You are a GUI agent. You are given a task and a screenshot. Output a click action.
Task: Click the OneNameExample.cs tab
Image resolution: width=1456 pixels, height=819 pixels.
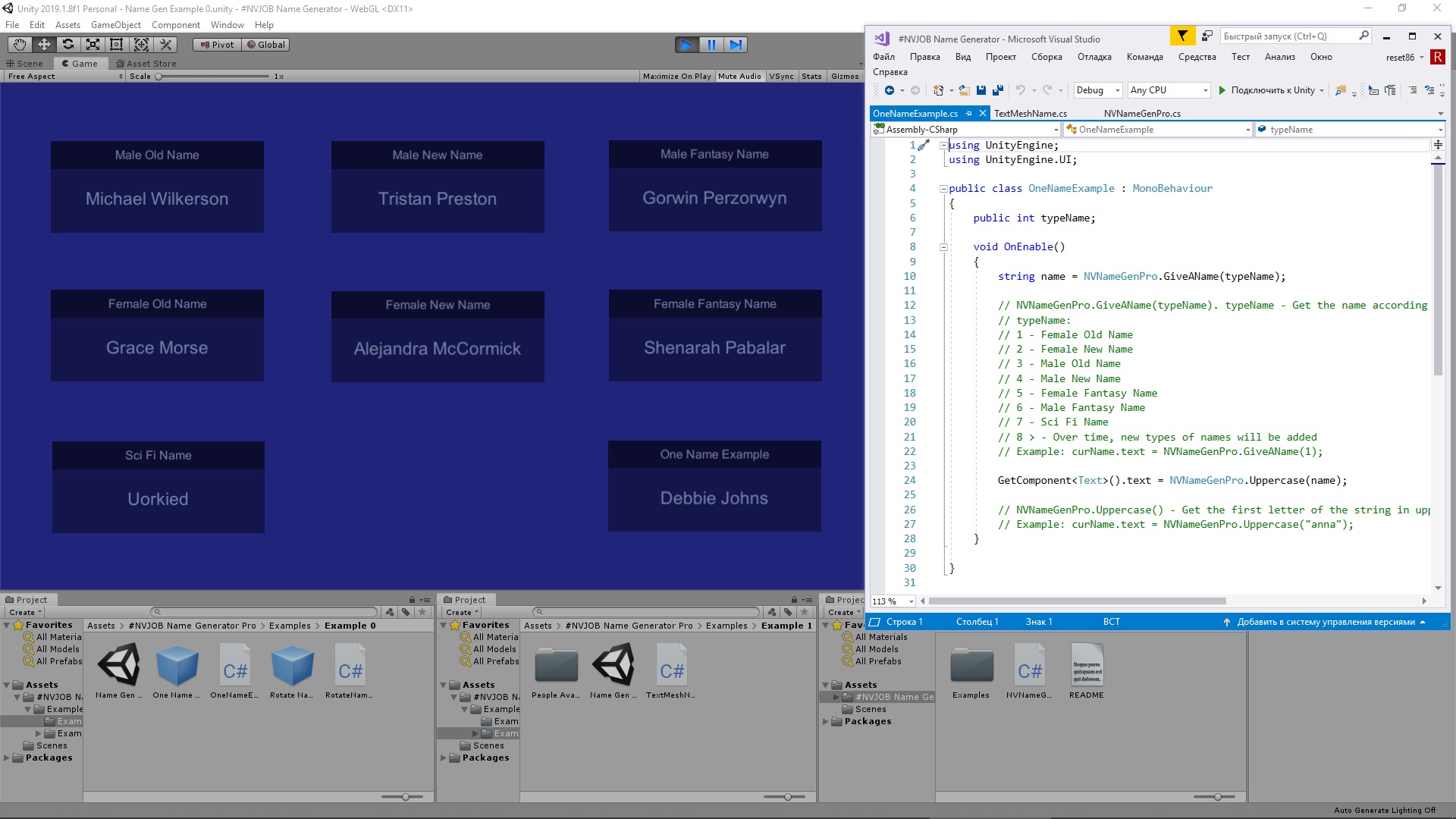[x=915, y=113]
